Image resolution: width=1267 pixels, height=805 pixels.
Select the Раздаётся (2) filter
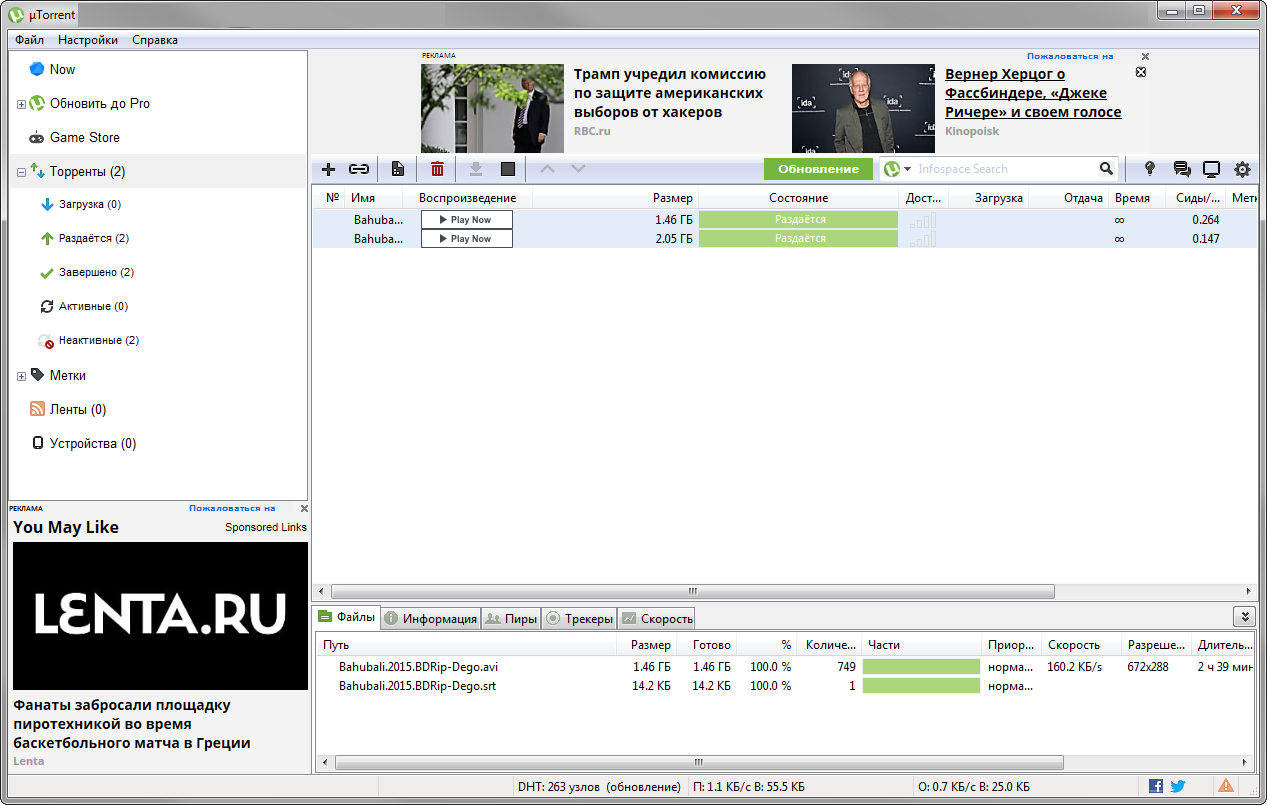[x=93, y=238]
